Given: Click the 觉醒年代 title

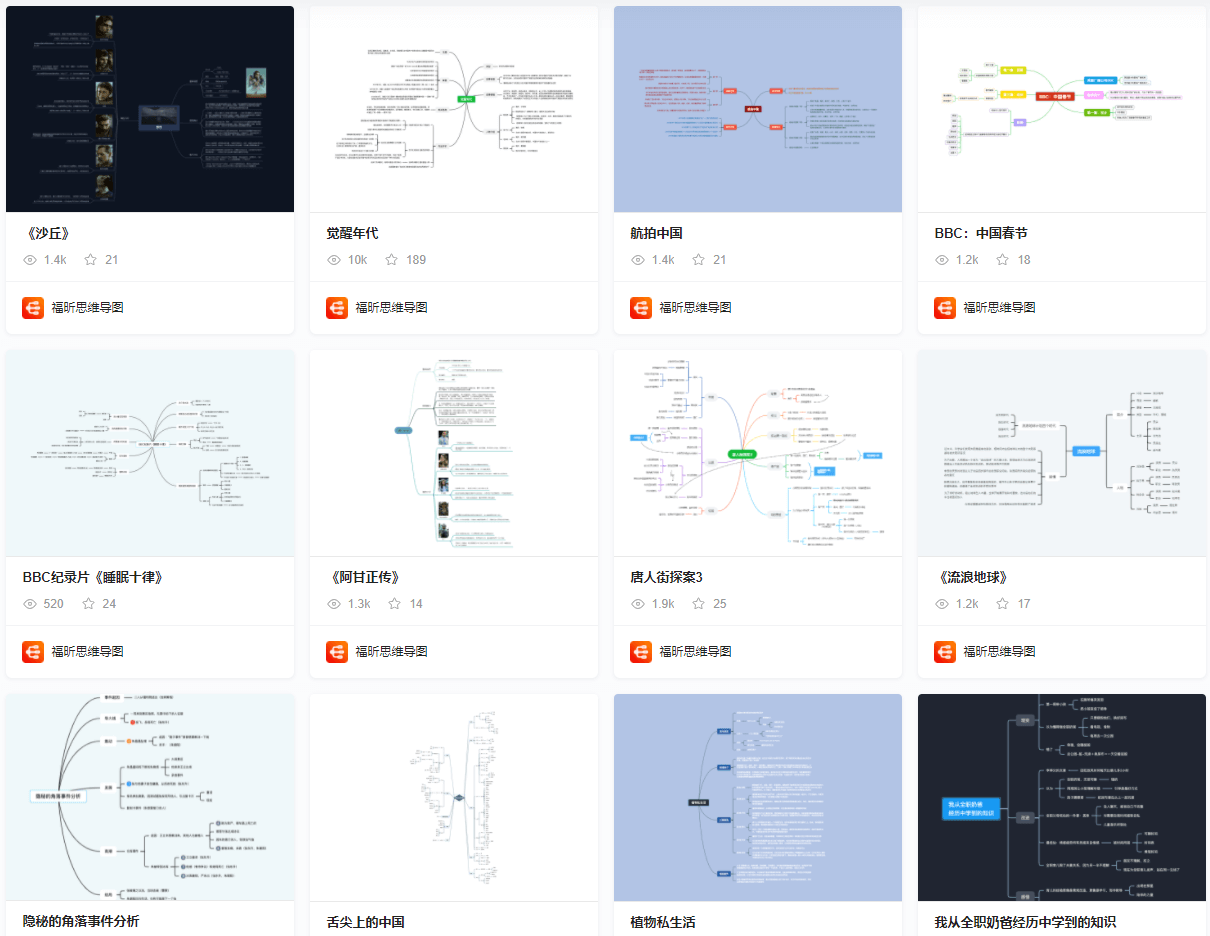Looking at the screenshot, I should [x=352, y=233].
